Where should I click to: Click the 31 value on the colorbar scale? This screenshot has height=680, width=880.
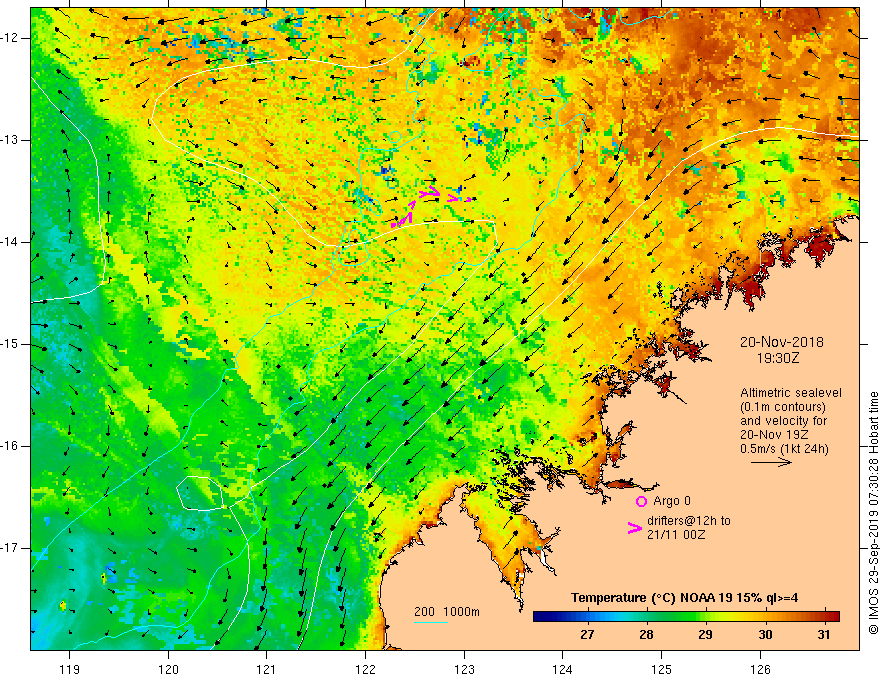(x=823, y=635)
